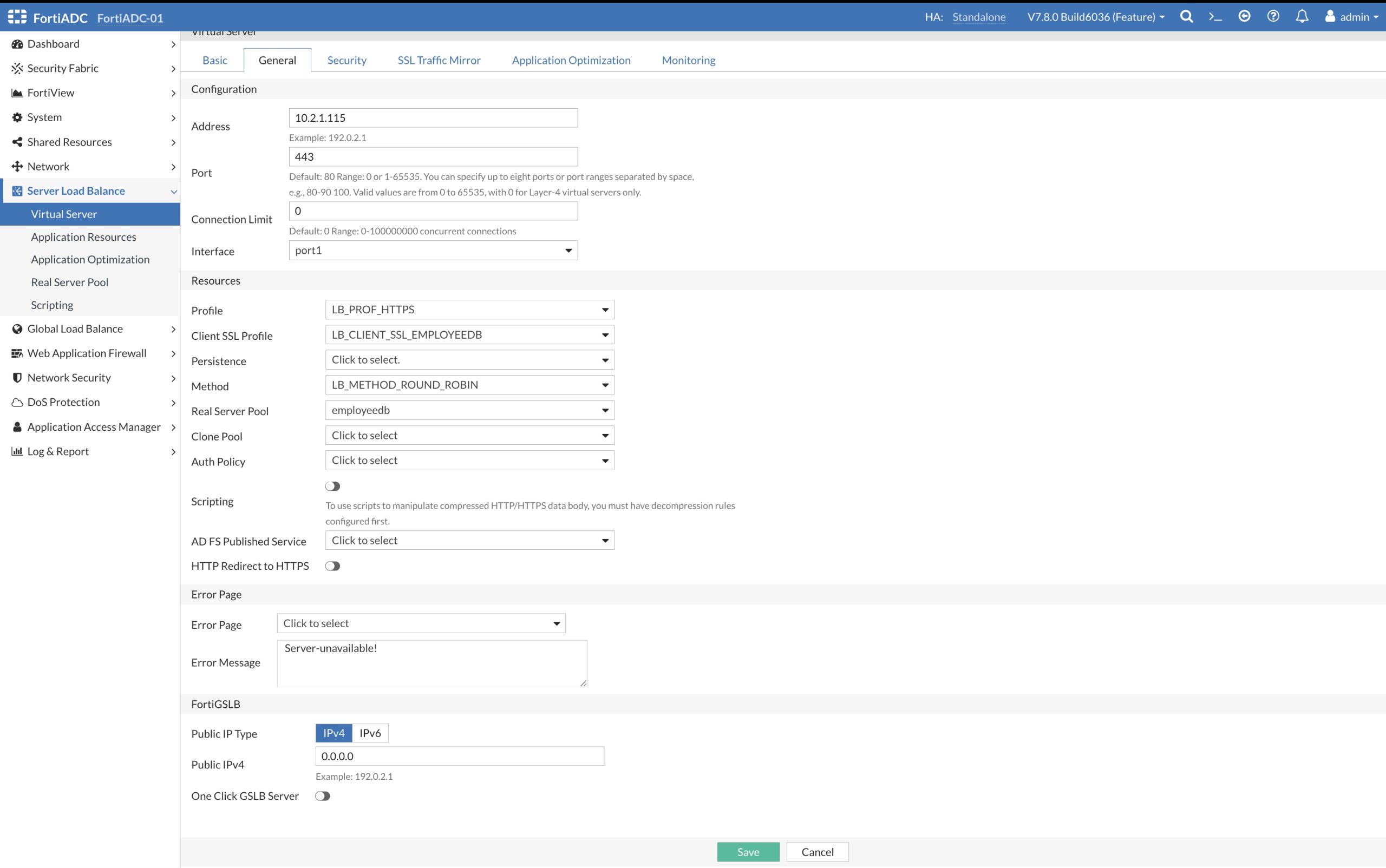Image resolution: width=1386 pixels, height=868 pixels.
Task: Click the Network Security shield icon
Action: click(17, 378)
